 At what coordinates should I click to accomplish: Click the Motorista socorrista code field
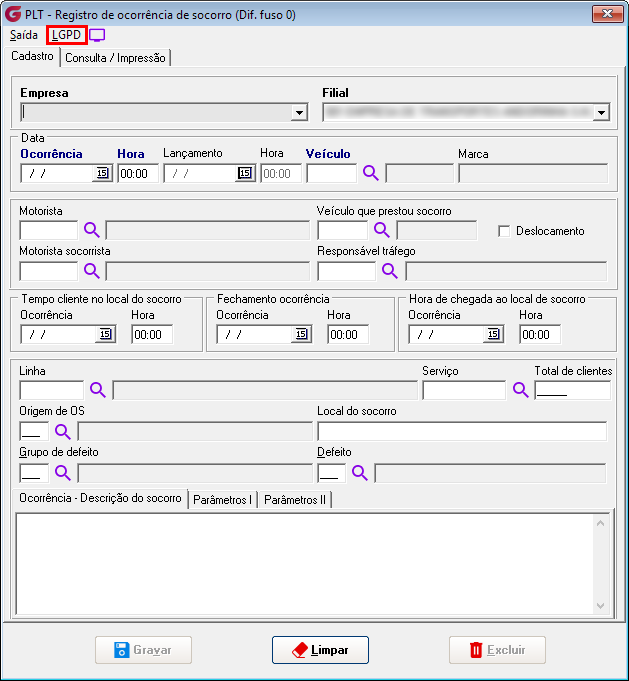pos(49,271)
